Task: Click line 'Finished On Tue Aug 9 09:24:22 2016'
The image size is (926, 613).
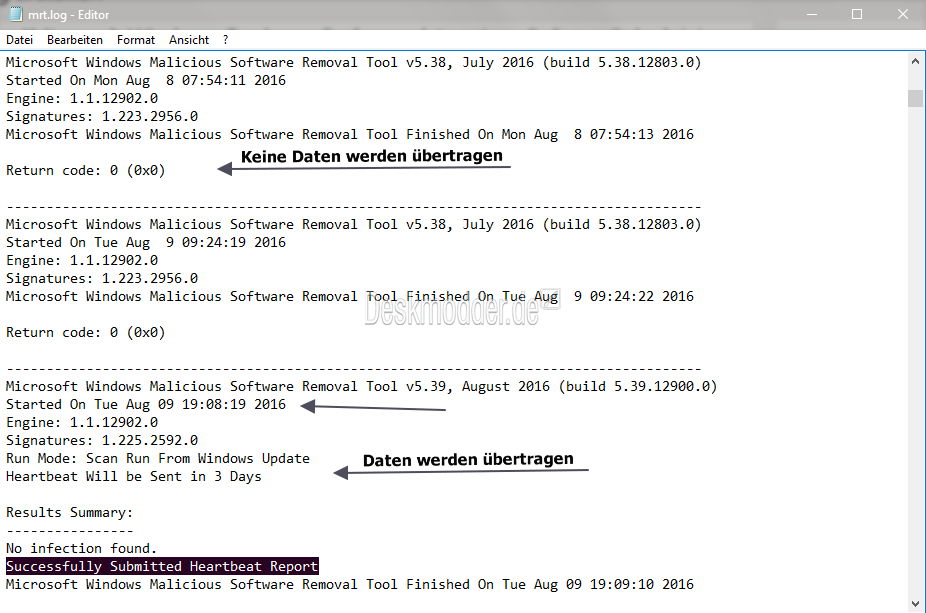Action: [x=350, y=296]
